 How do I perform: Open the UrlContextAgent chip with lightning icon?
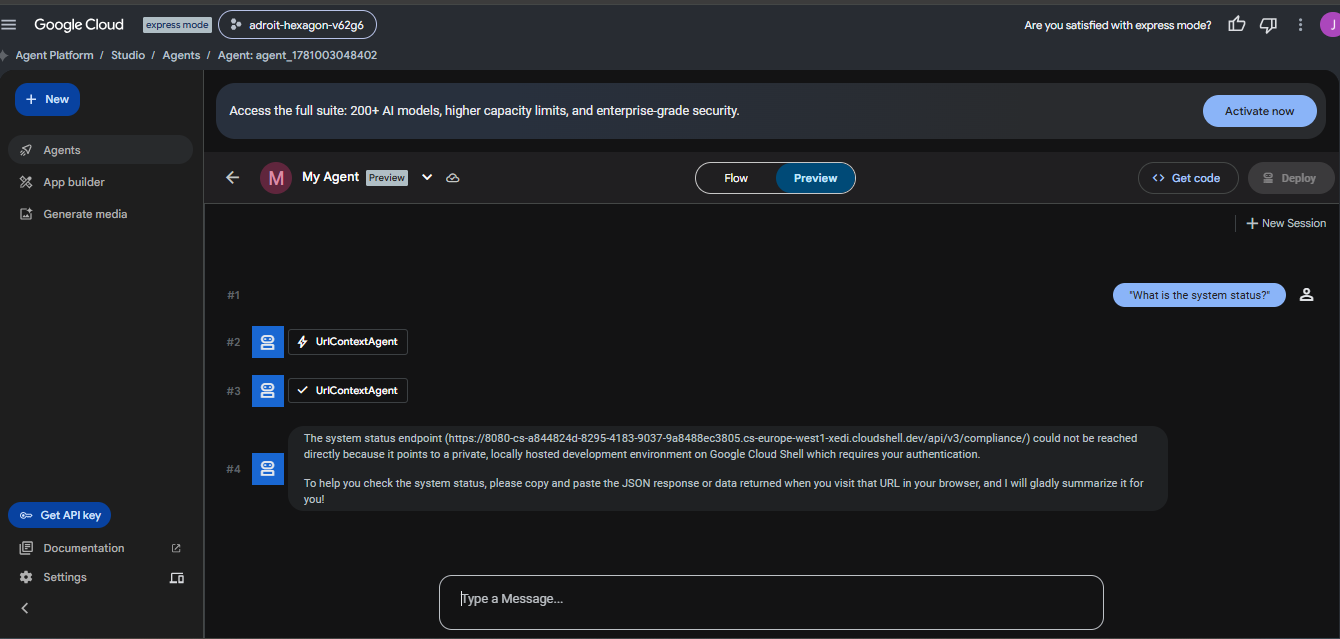(x=348, y=342)
